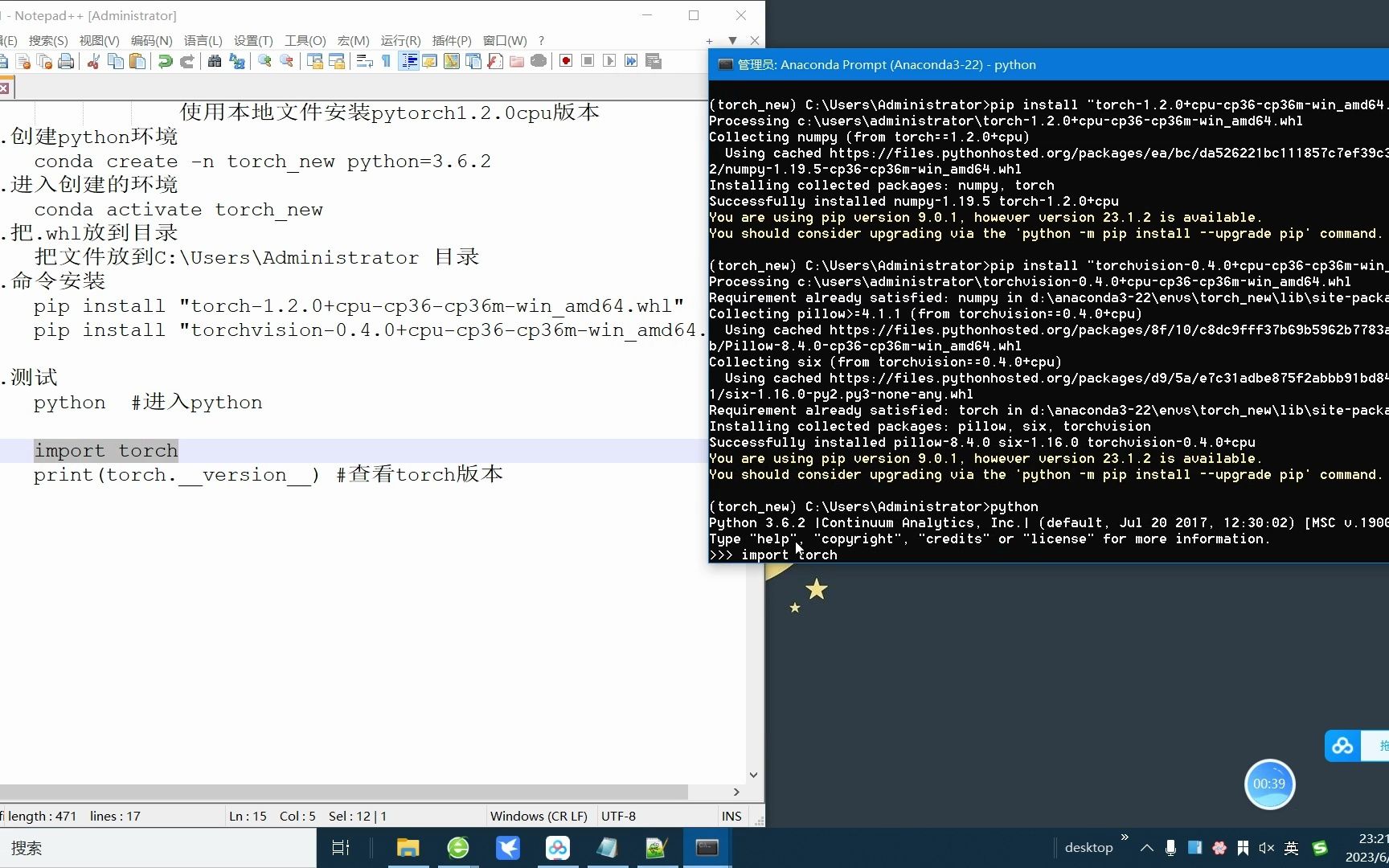The height and width of the screenshot is (868, 1389).
Task: Click user defined language icon
Action: (x=430, y=61)
